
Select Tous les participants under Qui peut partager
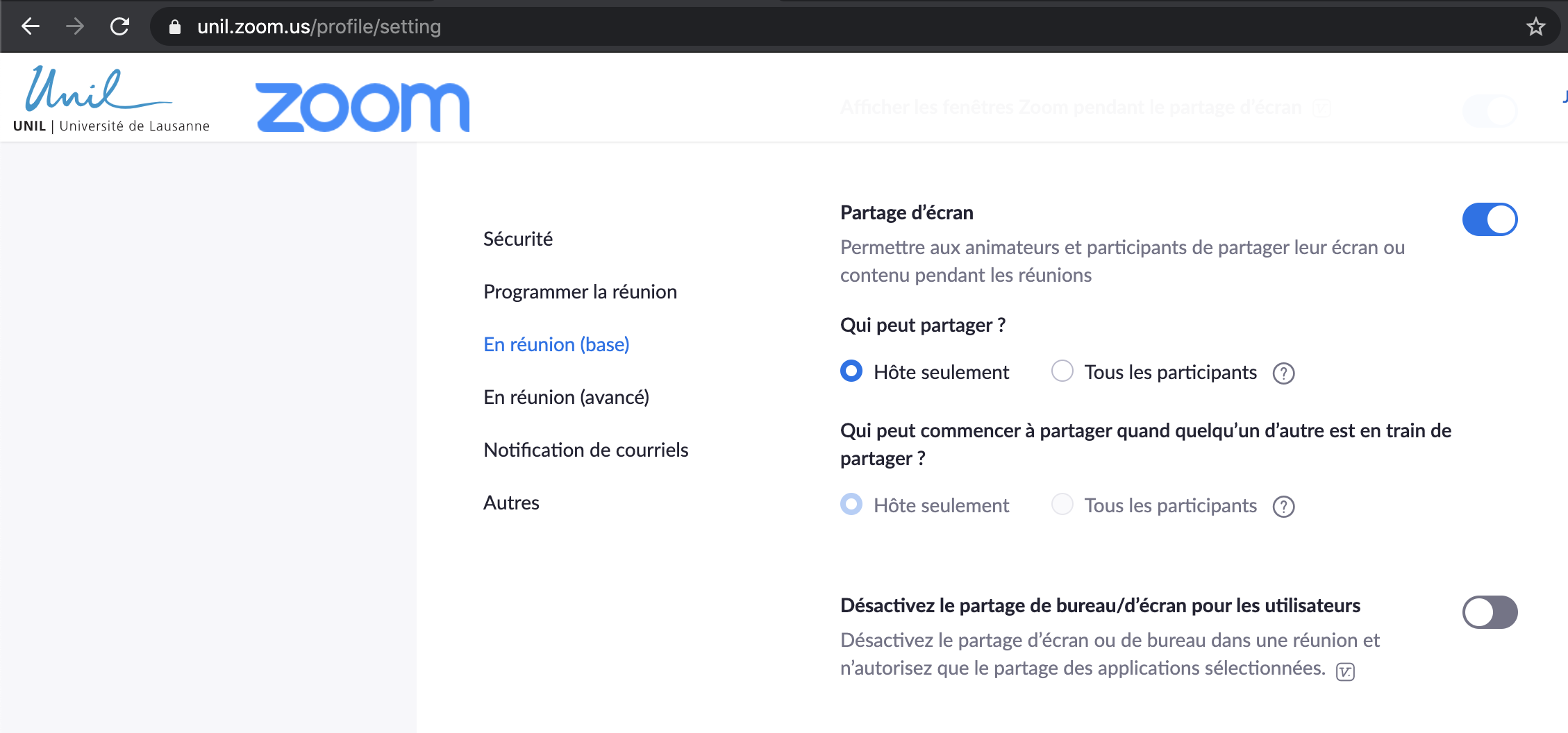(1062, 371)
